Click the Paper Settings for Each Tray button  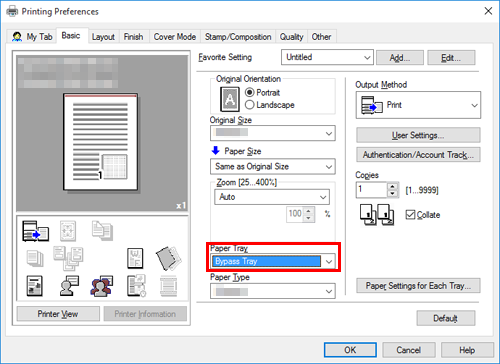pos(418,286)
